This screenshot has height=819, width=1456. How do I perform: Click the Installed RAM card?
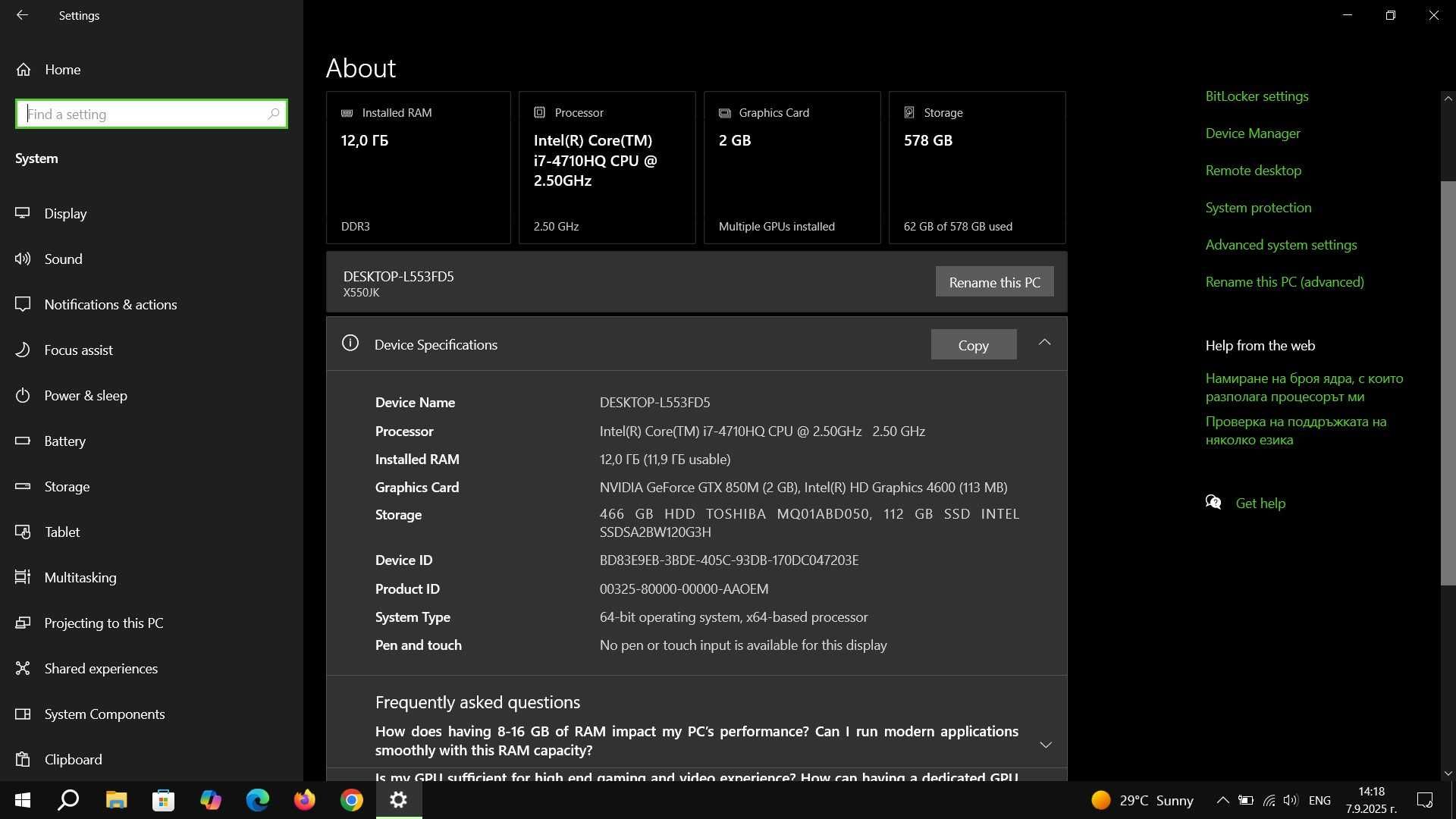coord(419,168)
